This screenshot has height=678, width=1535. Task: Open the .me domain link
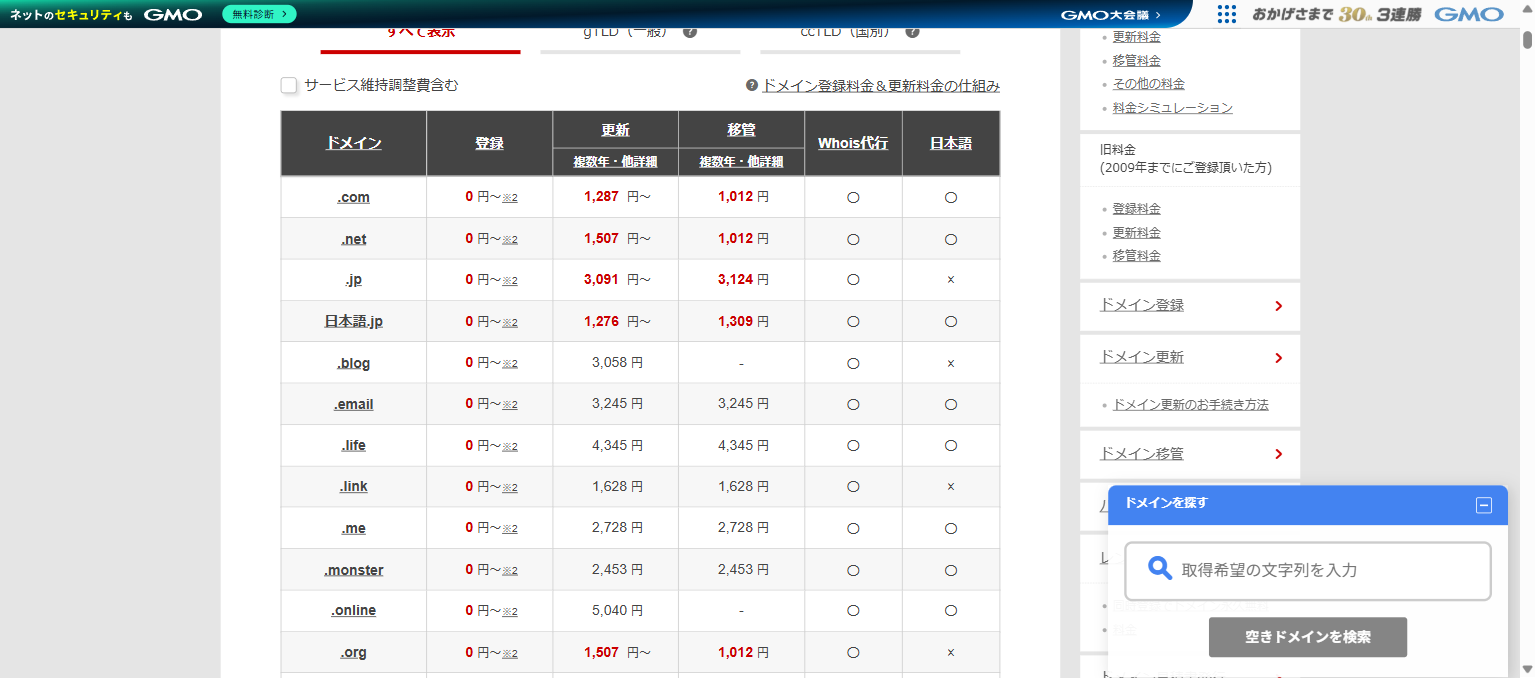(354, 528)
